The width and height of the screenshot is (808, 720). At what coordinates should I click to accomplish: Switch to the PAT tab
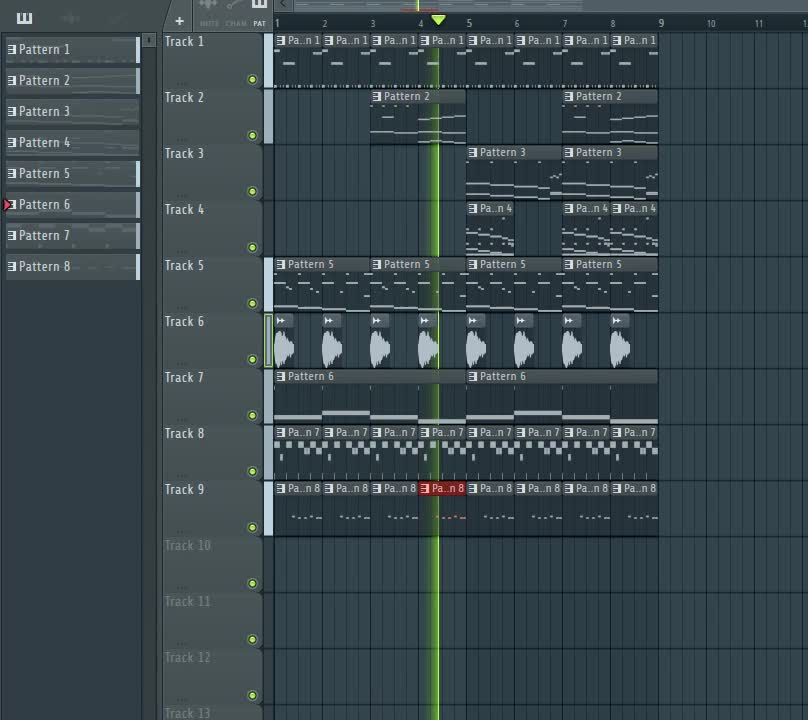259,24
